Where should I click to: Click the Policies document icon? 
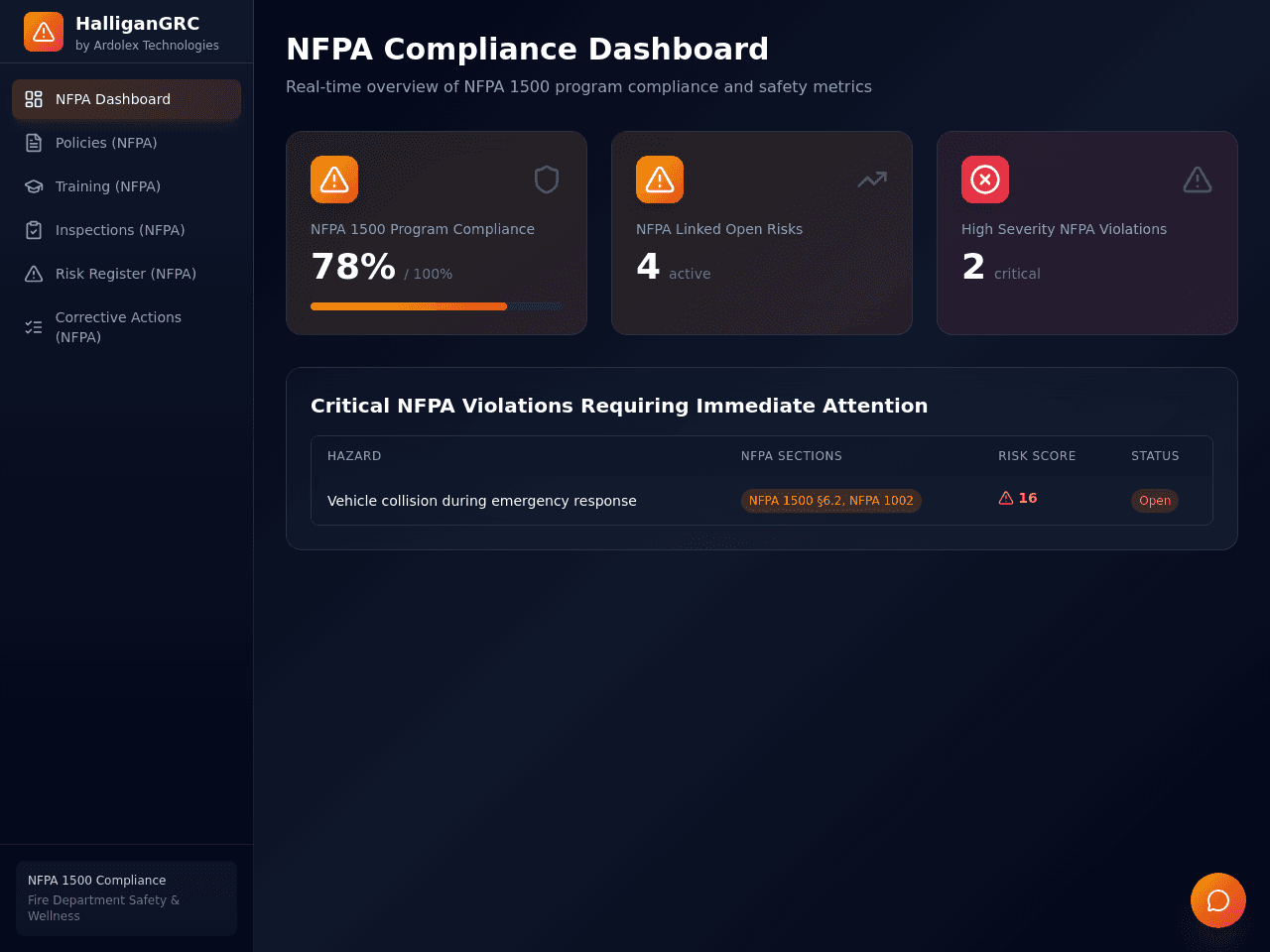(34, 143)
